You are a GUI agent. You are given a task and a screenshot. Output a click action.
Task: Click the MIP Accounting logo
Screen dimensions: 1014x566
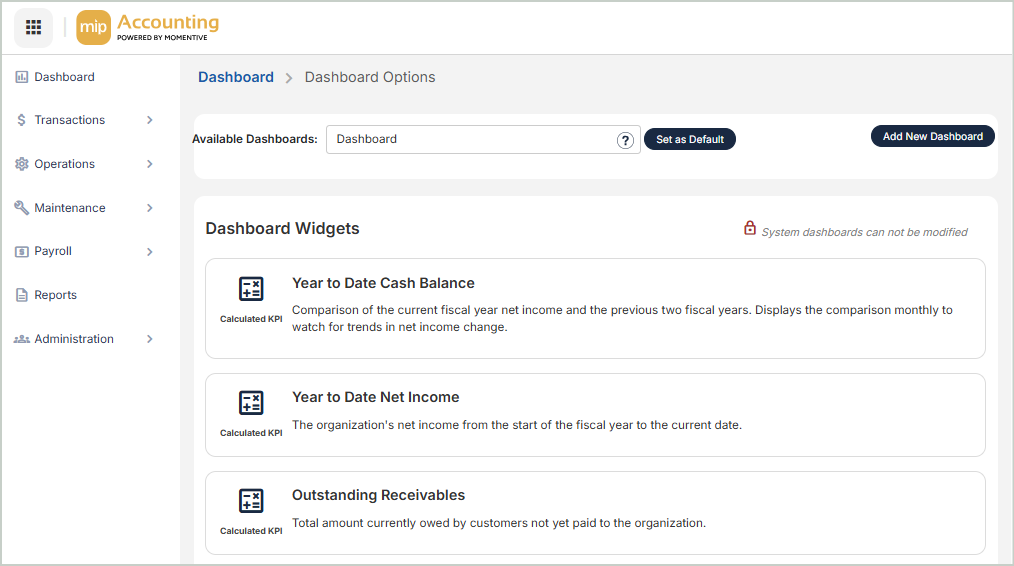(x=148, y=28)
